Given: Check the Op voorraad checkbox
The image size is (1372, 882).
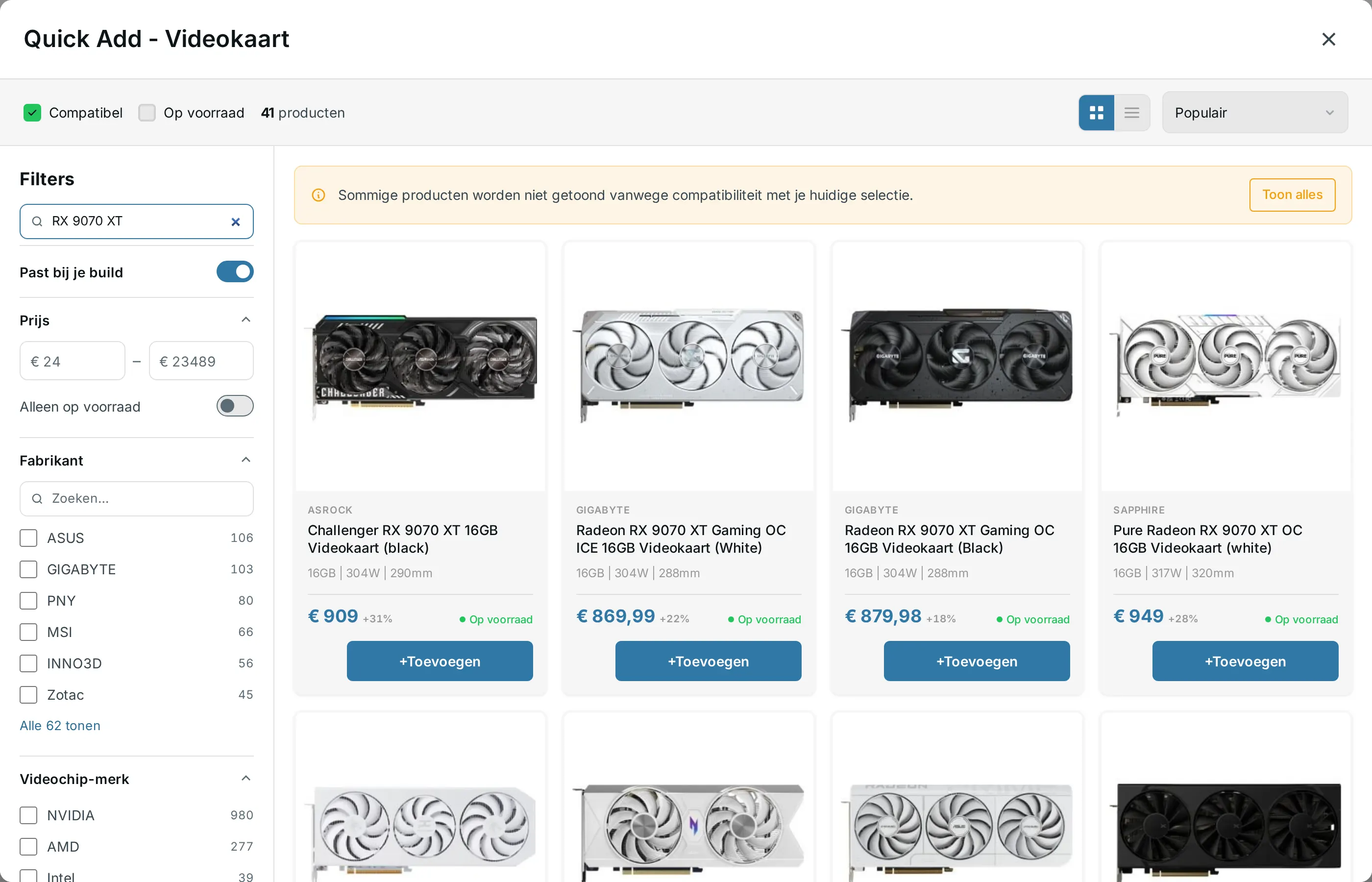Looking at the screenshot, I should (147, 113).
